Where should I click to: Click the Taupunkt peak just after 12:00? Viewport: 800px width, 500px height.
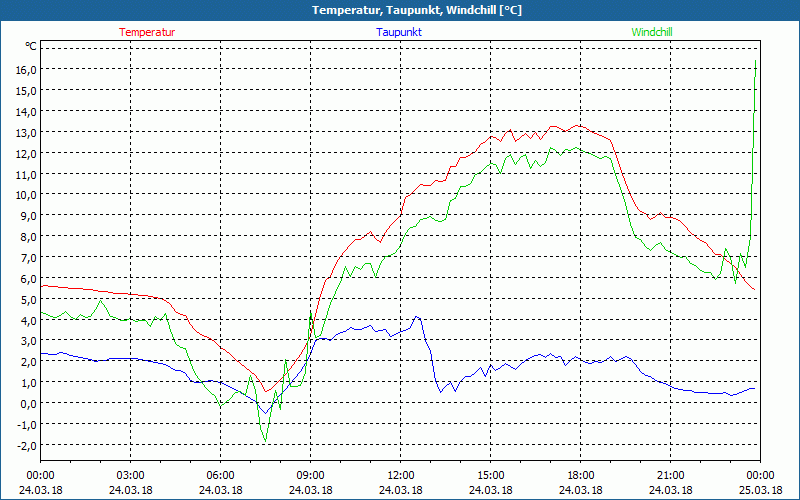point(417,316)
